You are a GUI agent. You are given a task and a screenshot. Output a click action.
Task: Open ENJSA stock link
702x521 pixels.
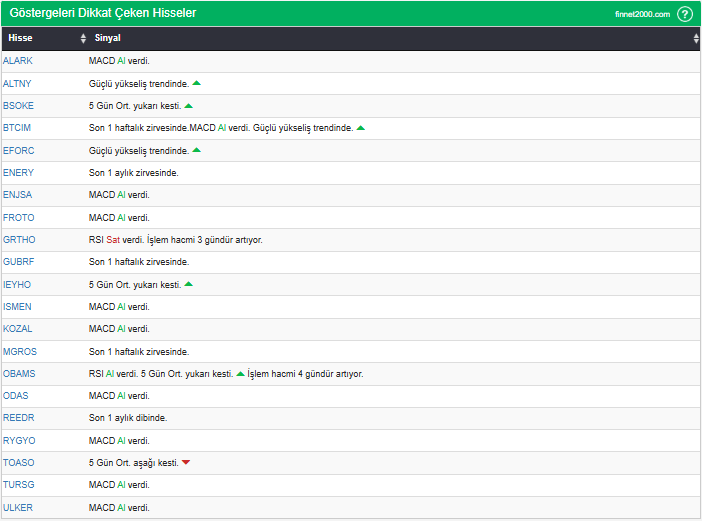click(x=17, y=195)
